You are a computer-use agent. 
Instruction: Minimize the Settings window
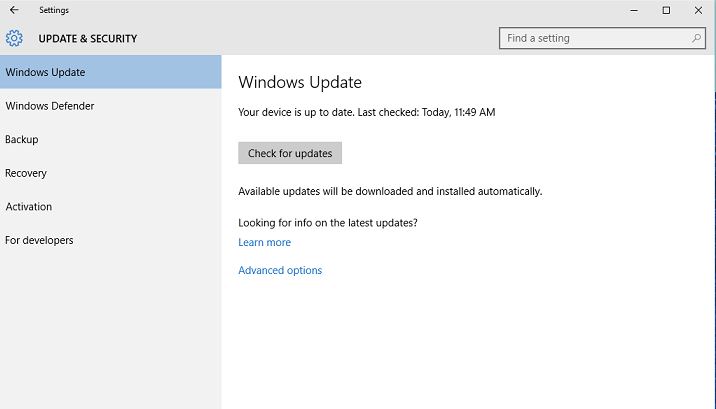(634, 10)
